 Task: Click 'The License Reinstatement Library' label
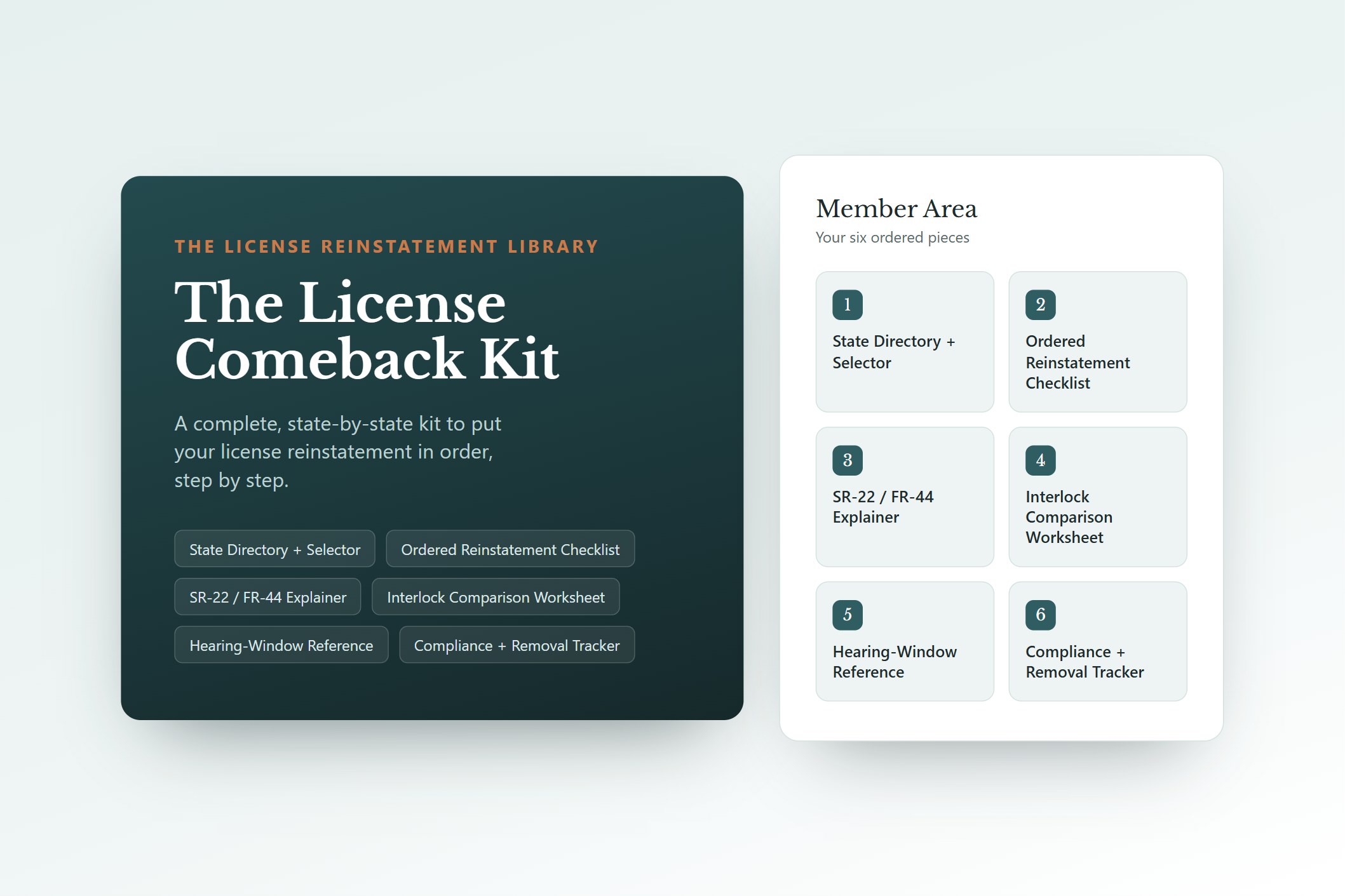(386, 246)
